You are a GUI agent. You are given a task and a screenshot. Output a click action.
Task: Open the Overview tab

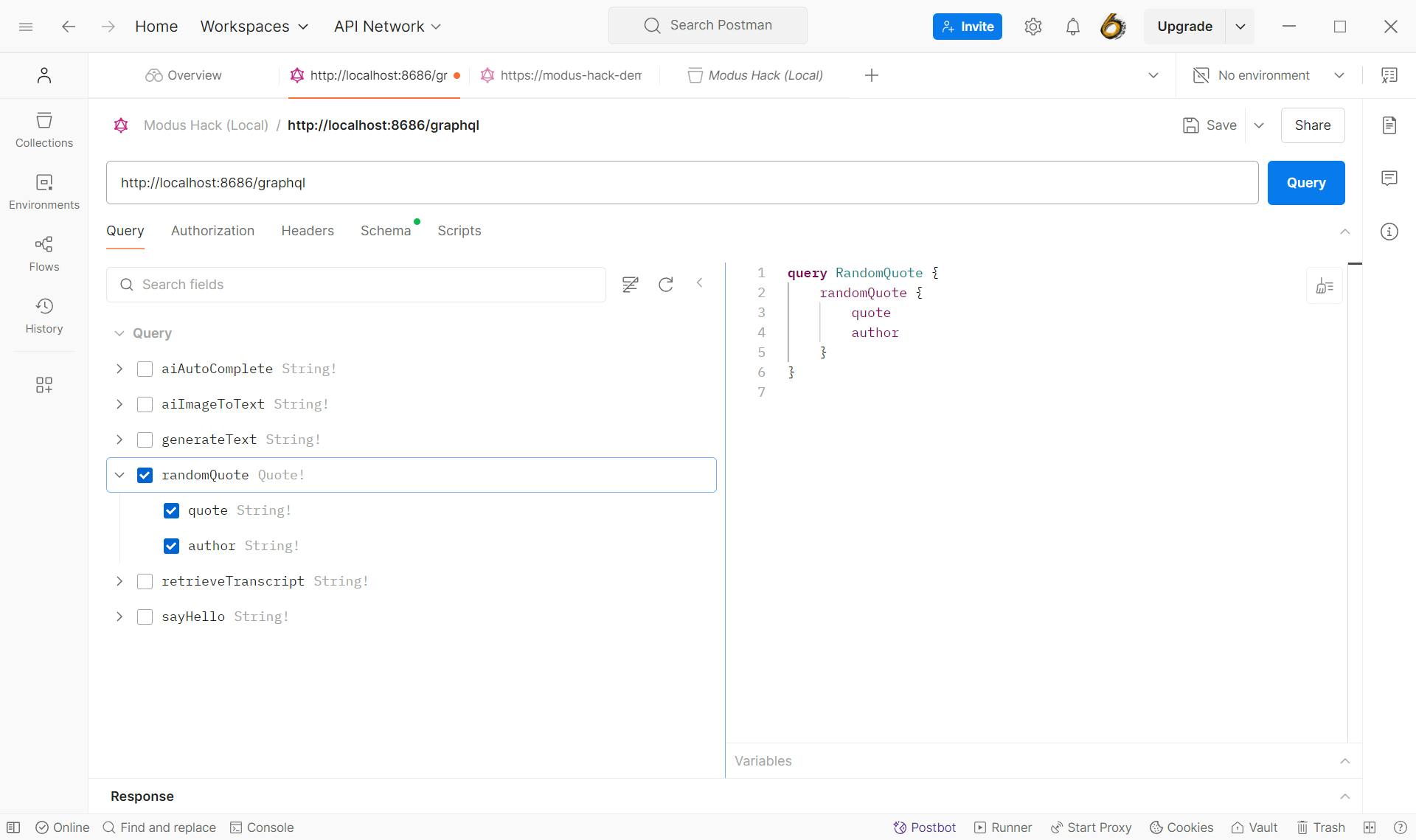(184, 75)
